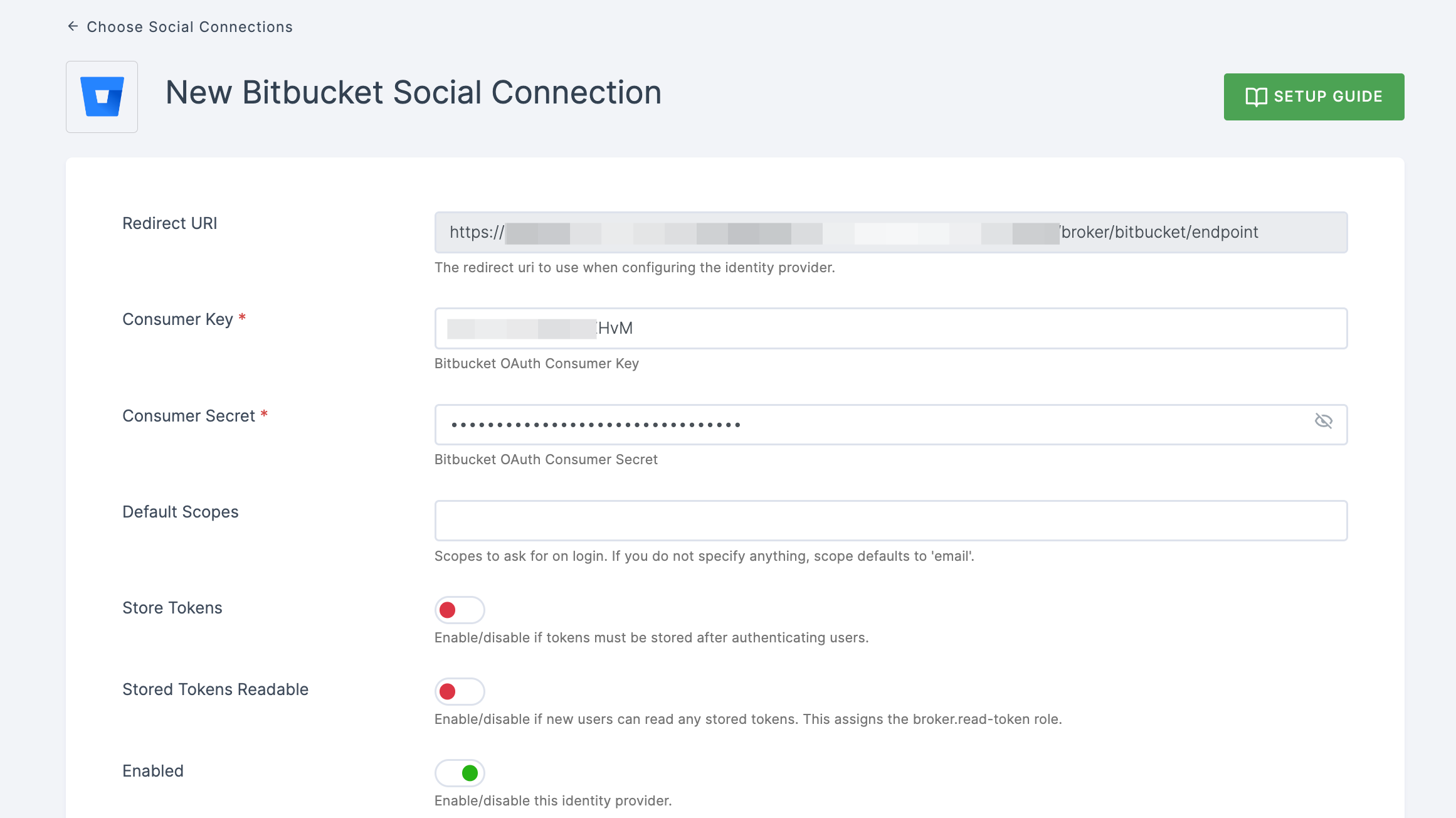
Task: Click the broker.read-token role description
Action: point(748,719)
